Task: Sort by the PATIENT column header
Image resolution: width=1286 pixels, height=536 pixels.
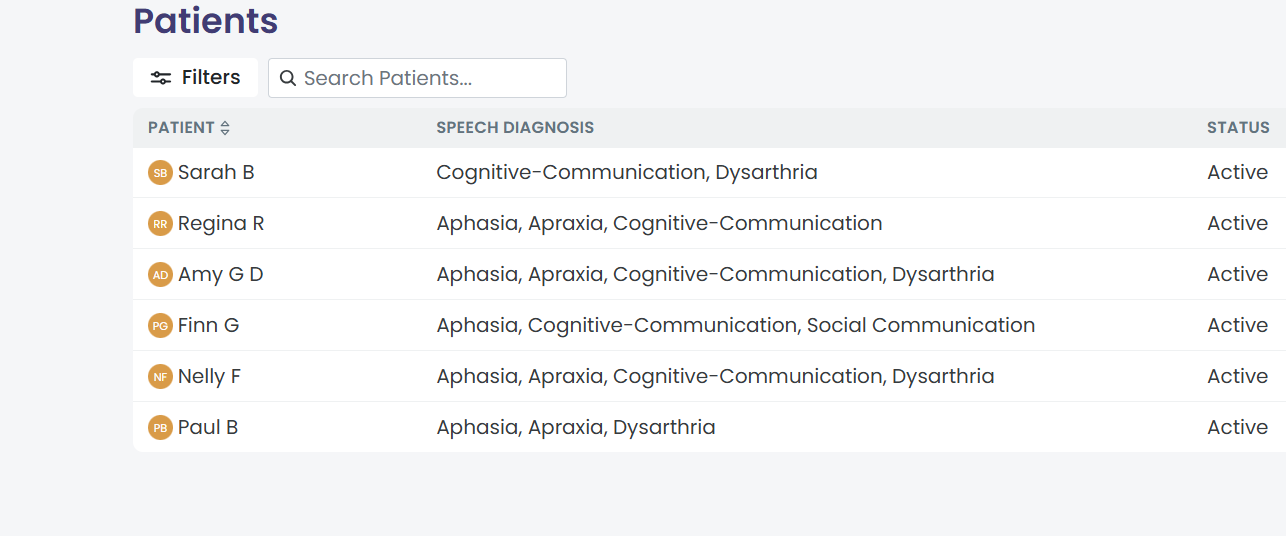Action: pos(181,128)
